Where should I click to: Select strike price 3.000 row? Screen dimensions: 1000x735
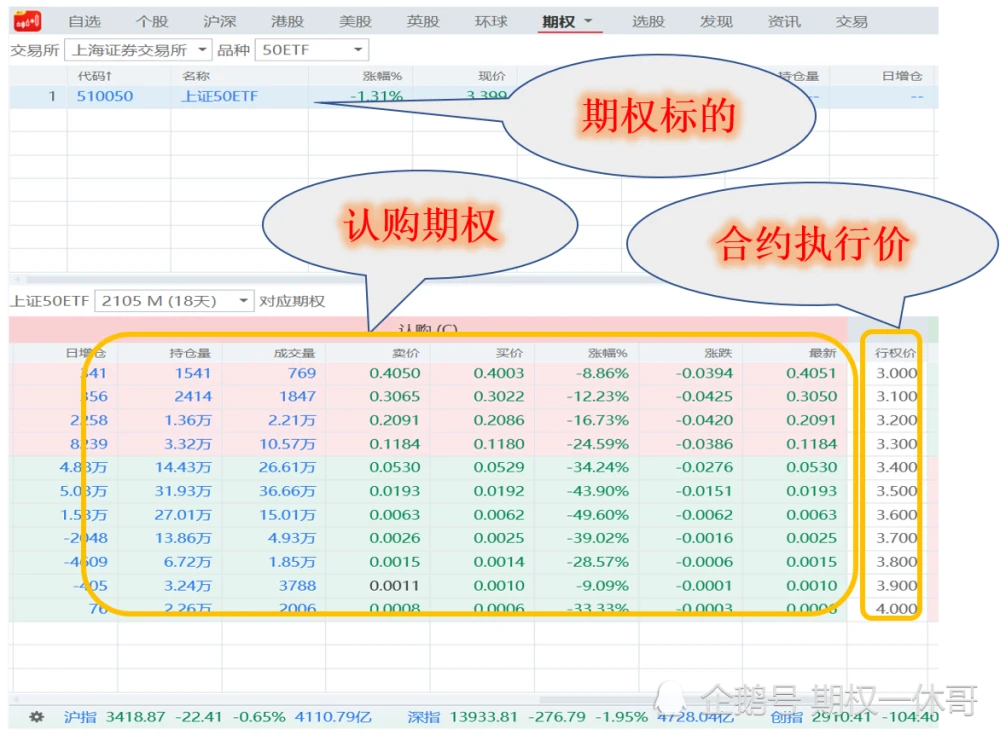point(897,373)
